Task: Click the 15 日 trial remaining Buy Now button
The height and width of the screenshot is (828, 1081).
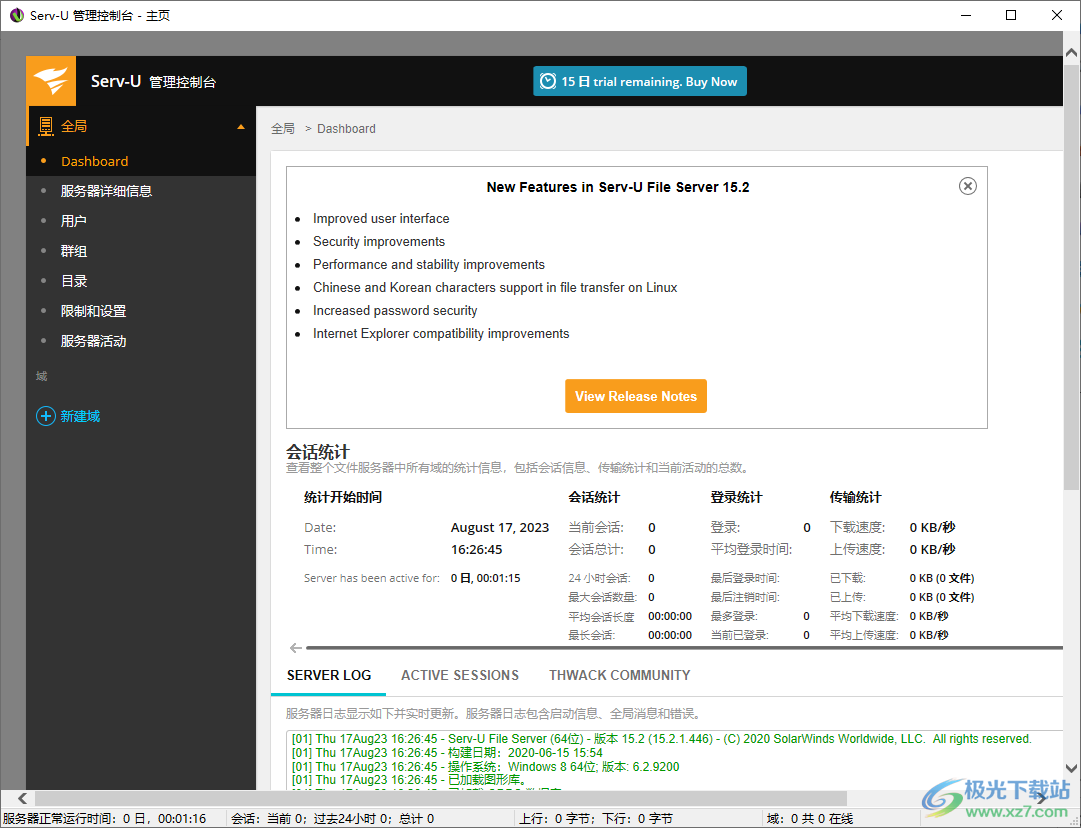Action: click(x=640, y=81)
